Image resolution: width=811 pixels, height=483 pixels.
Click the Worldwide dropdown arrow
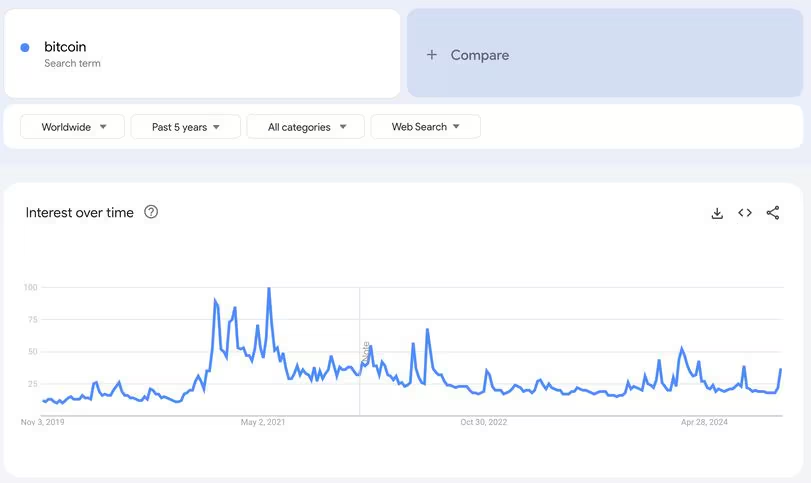point(103,127)
